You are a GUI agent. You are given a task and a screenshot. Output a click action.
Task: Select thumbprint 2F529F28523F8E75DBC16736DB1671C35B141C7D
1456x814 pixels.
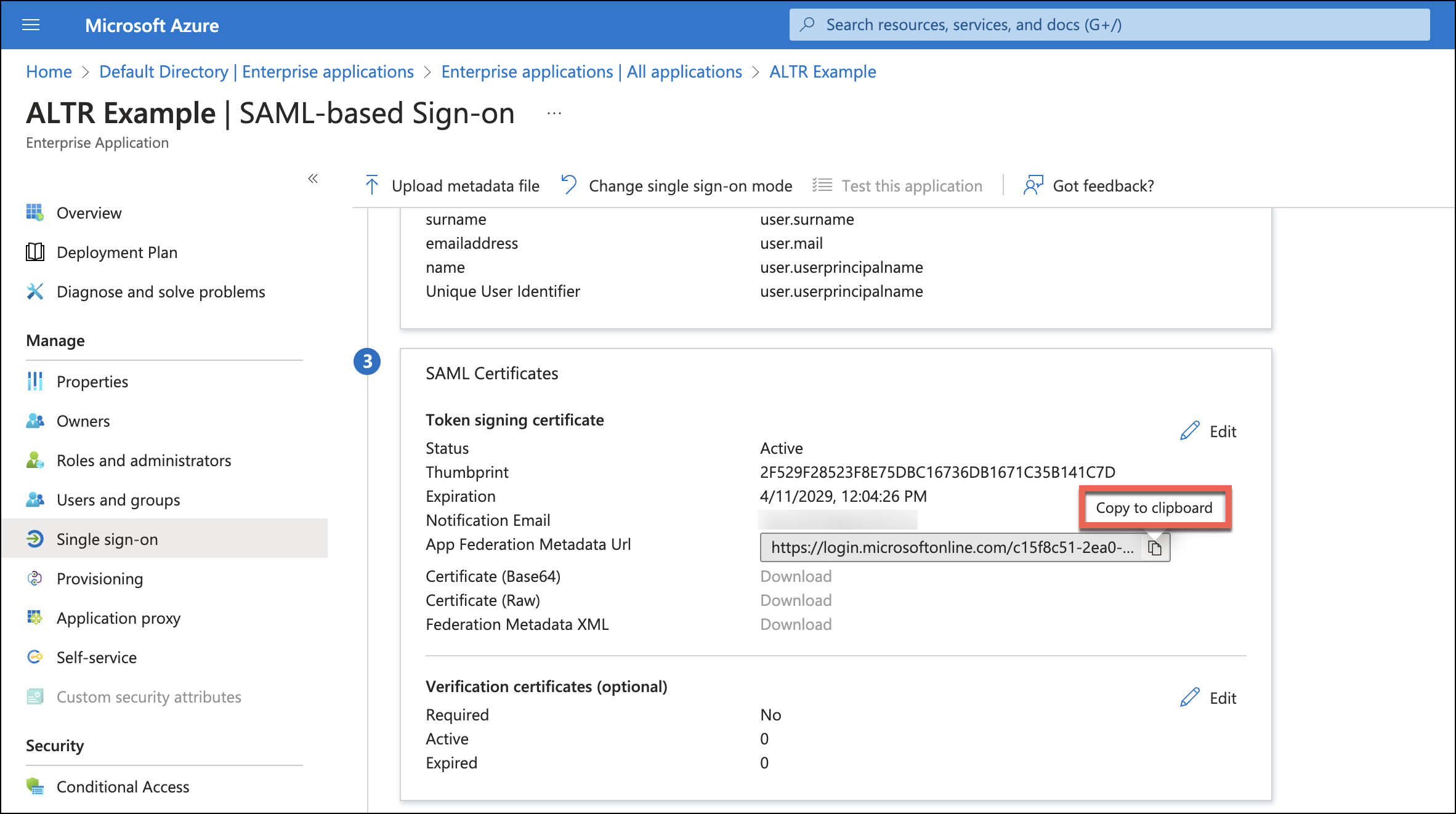937,472
